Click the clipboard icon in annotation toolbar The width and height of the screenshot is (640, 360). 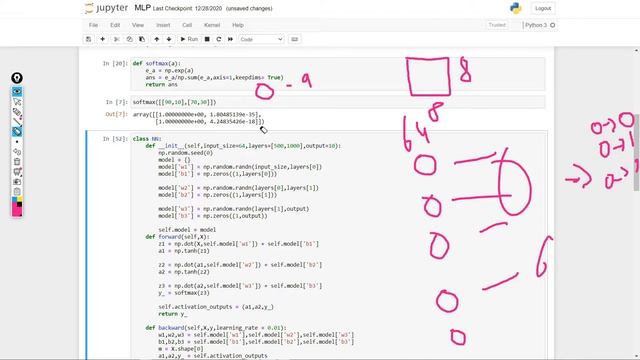[x=17, y=191]
